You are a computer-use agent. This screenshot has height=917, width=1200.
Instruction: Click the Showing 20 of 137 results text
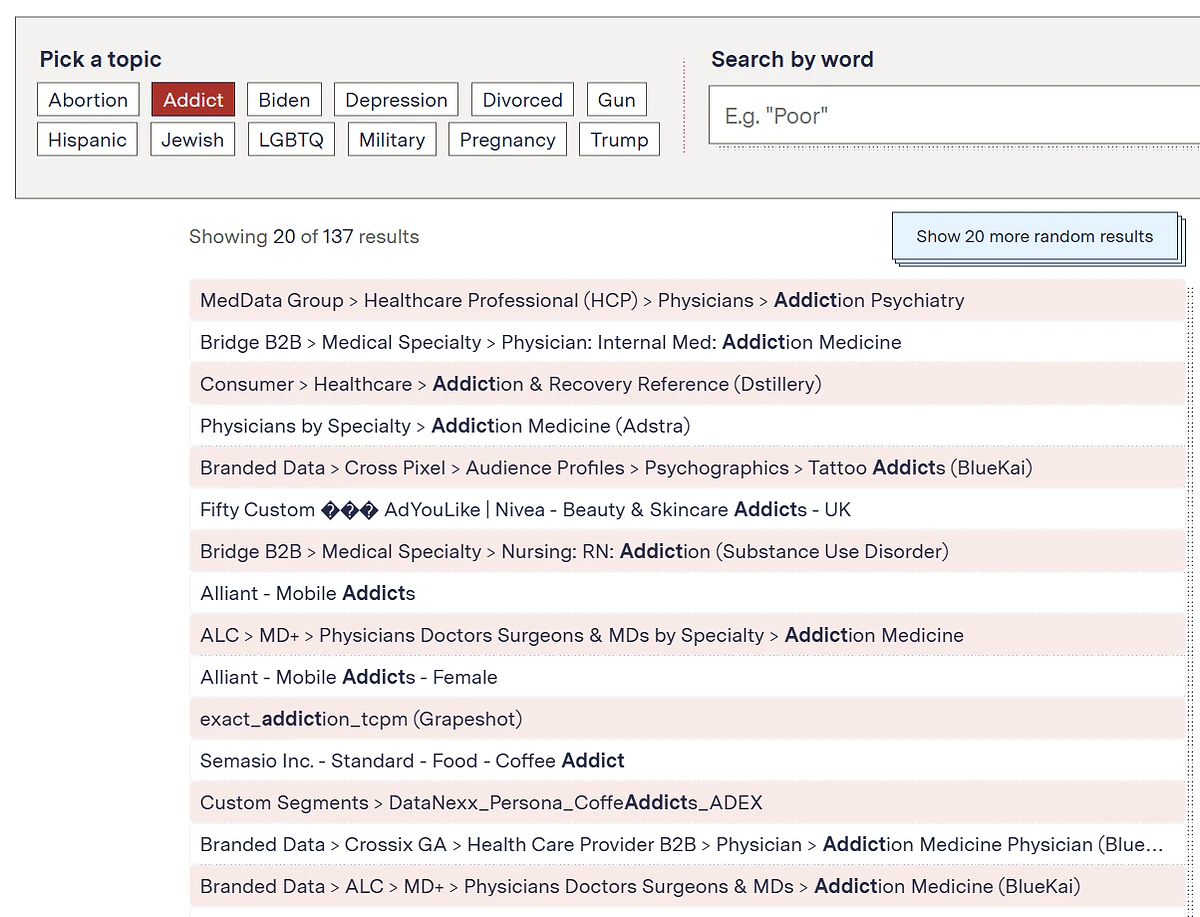click(x=304, y=237)
